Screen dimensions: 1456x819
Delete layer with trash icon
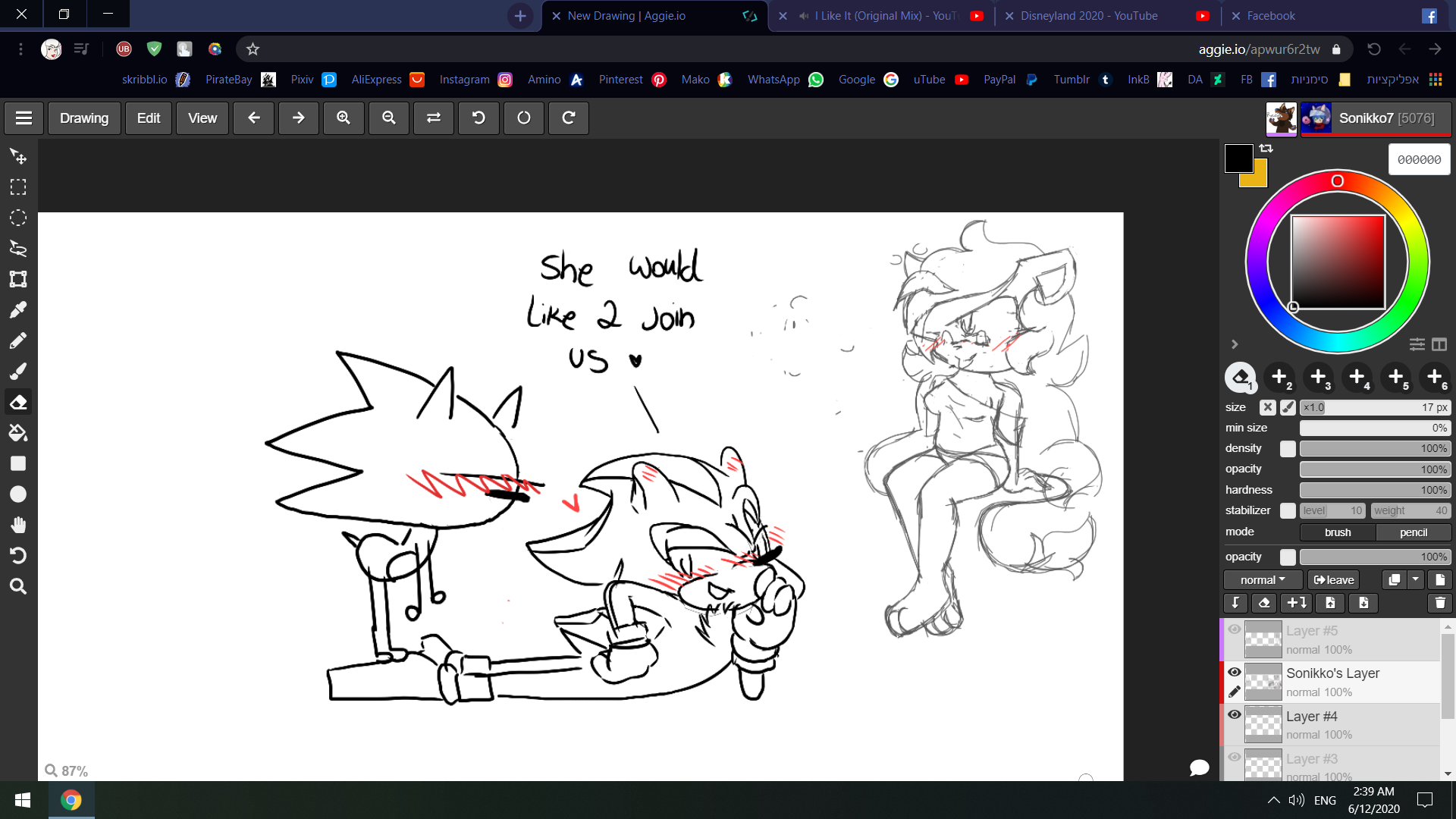click(x=1439, y=603)
